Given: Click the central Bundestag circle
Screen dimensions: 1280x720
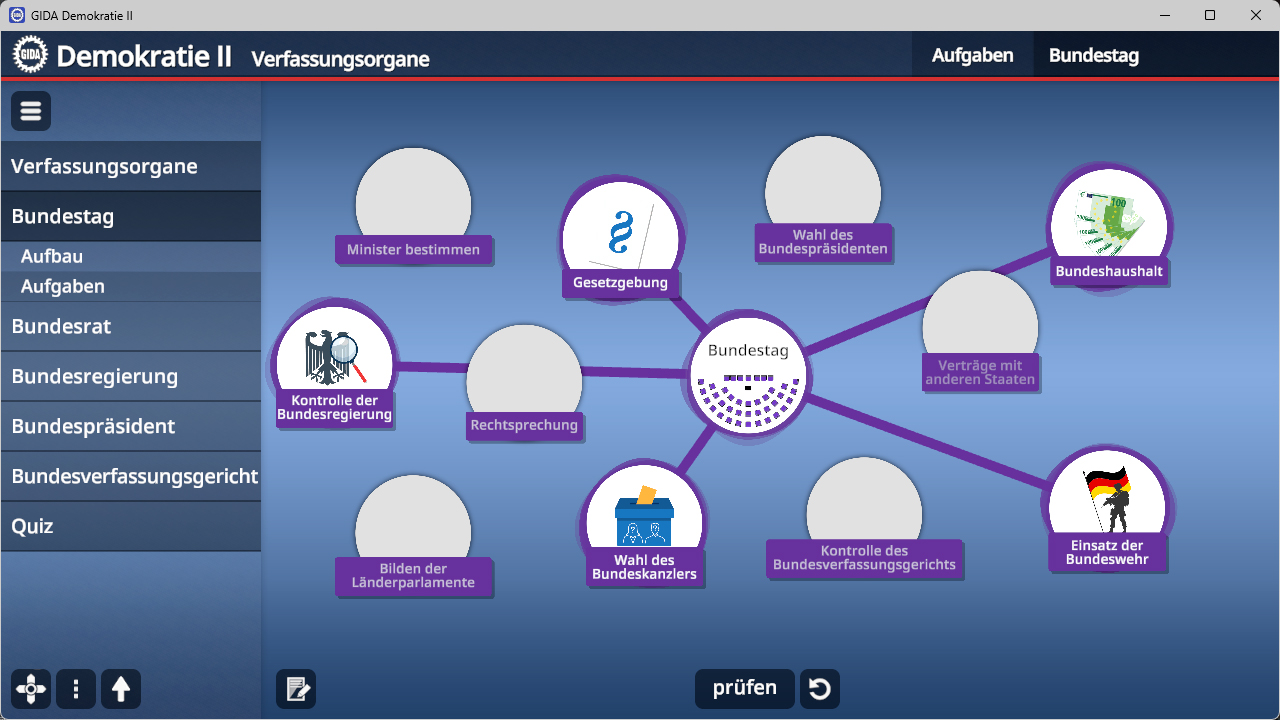Looking at the screenshot, I should (748, 375).
